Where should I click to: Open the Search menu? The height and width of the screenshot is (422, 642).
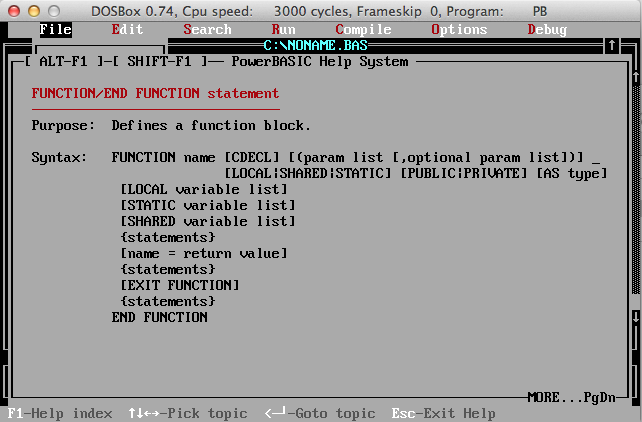point(207,29)
